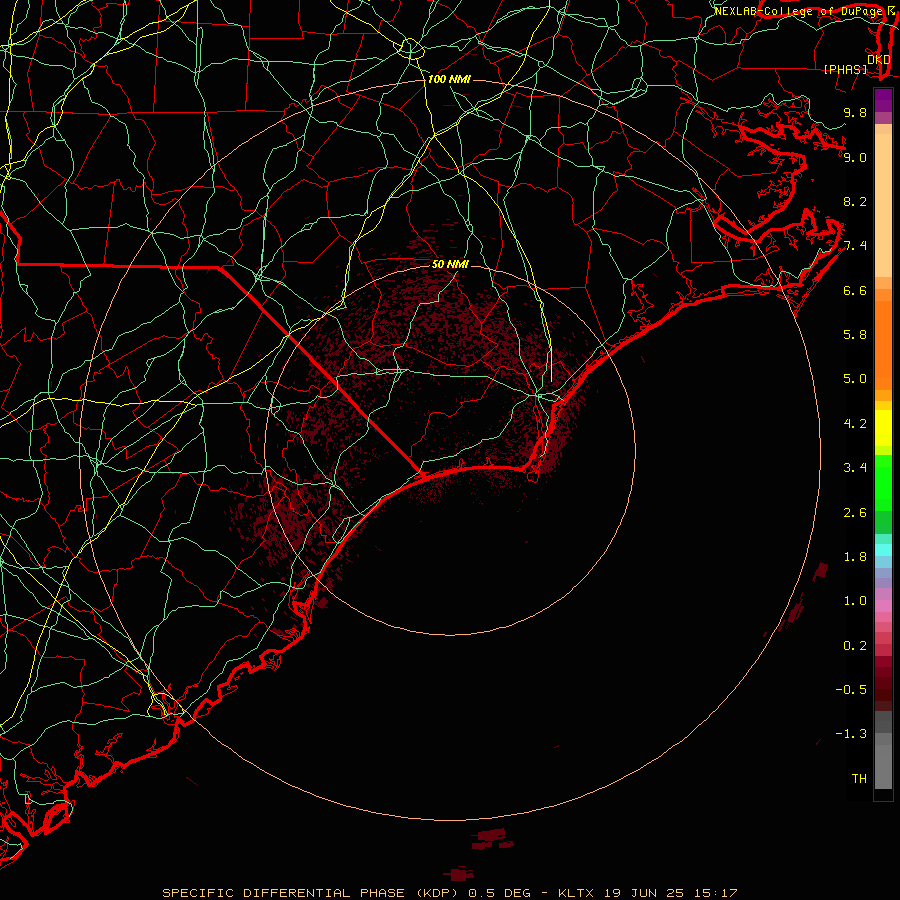Click the 9.0 scale label
The height and width of the screenshot is (900, 900).
(x=855, y=157)
